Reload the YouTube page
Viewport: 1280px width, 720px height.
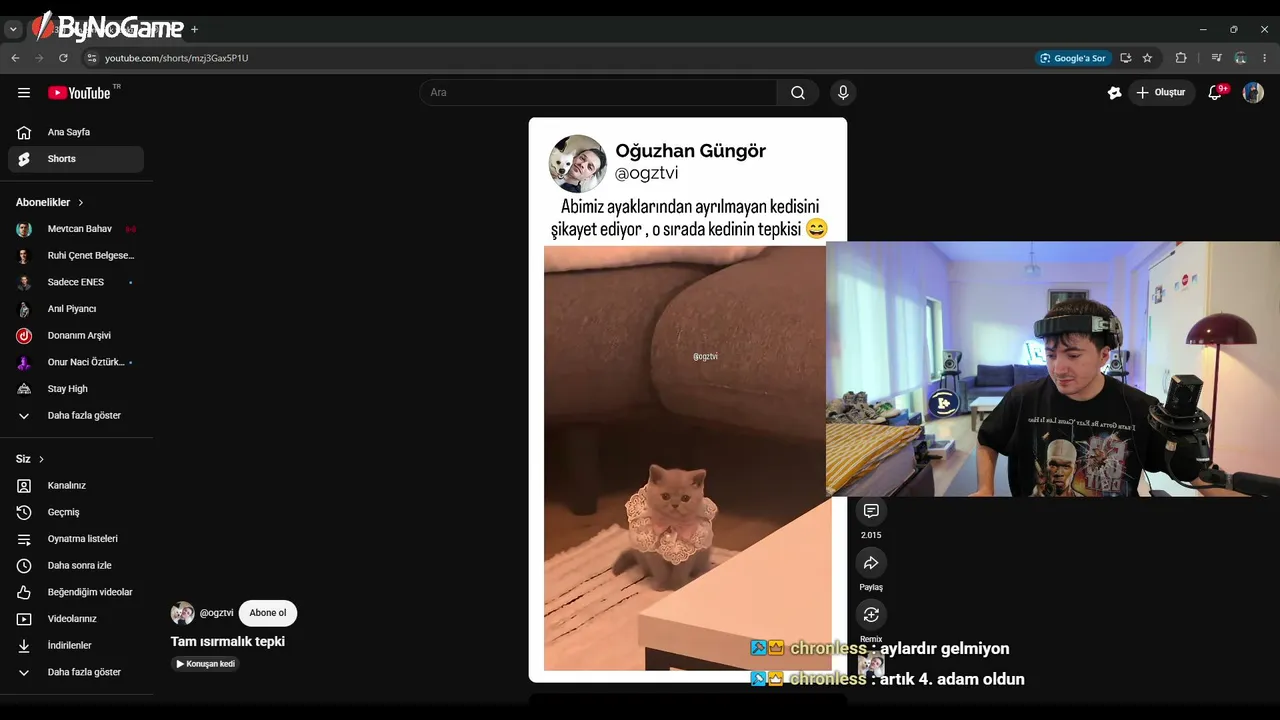(x=63, y=58)
